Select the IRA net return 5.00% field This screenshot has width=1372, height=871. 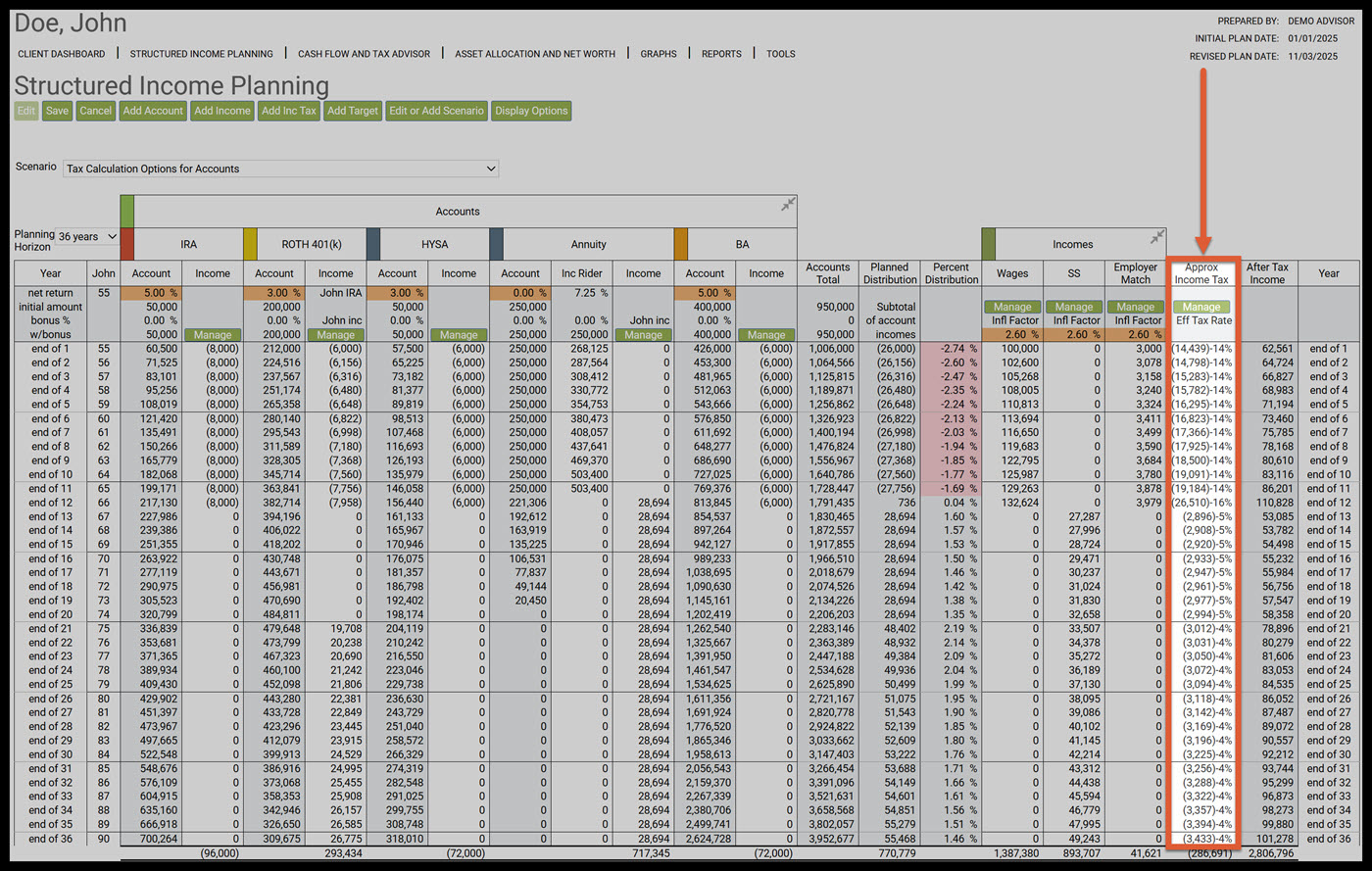point(151,293)
